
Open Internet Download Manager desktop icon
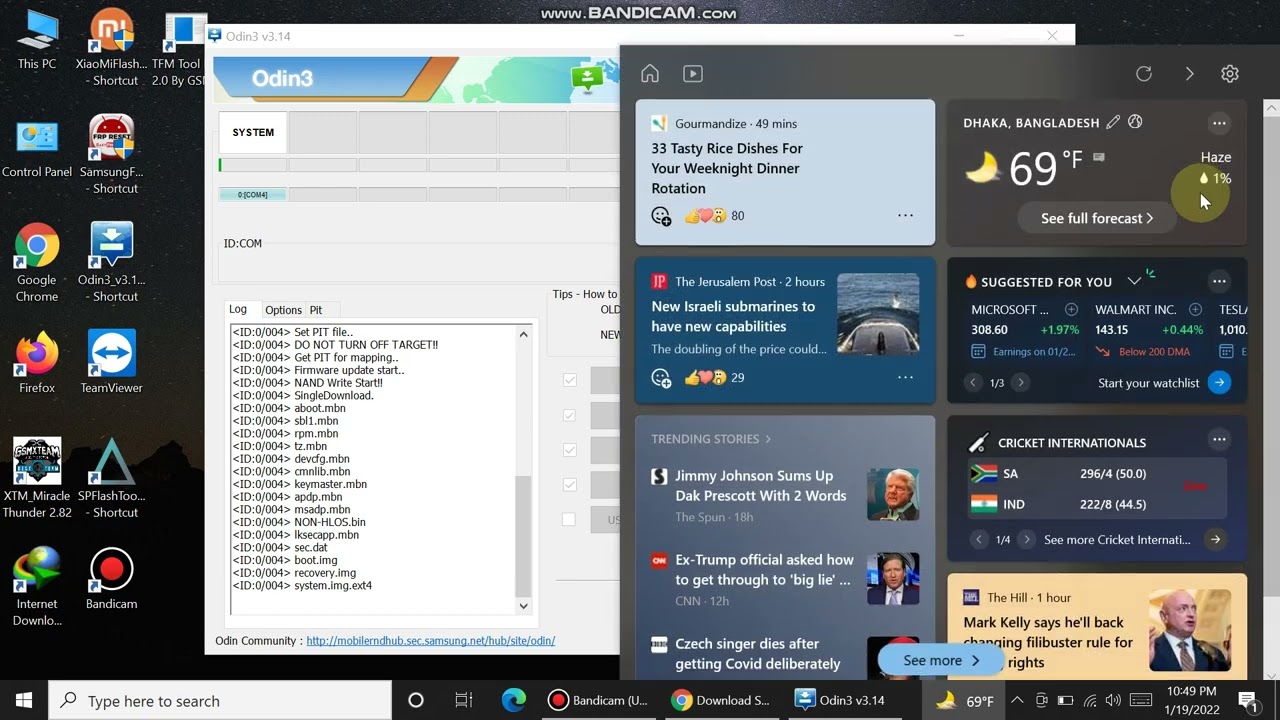tap(37, 586)
